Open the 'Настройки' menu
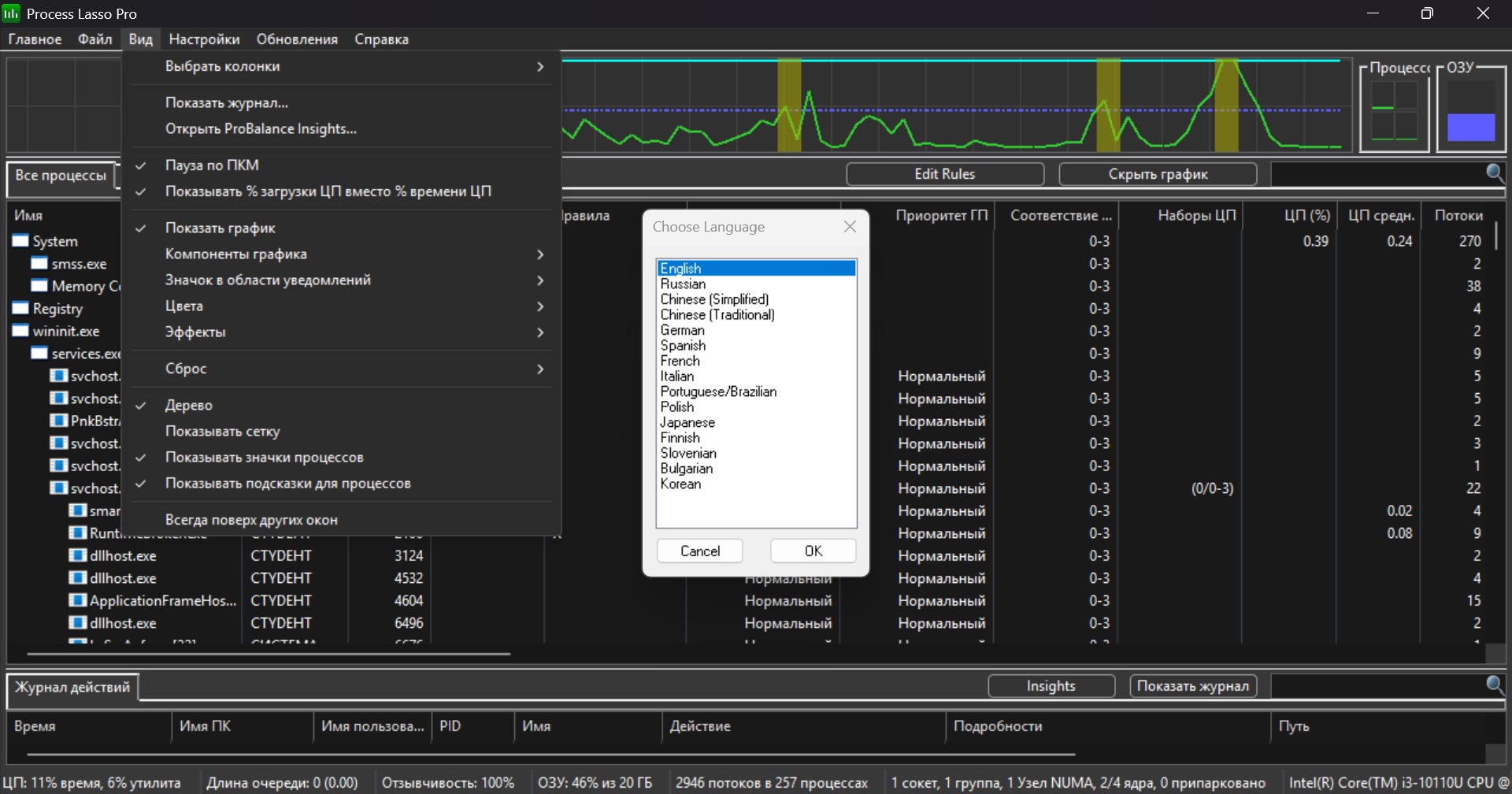This screenshot has height=794, width=1512. [x=204, y=39]
